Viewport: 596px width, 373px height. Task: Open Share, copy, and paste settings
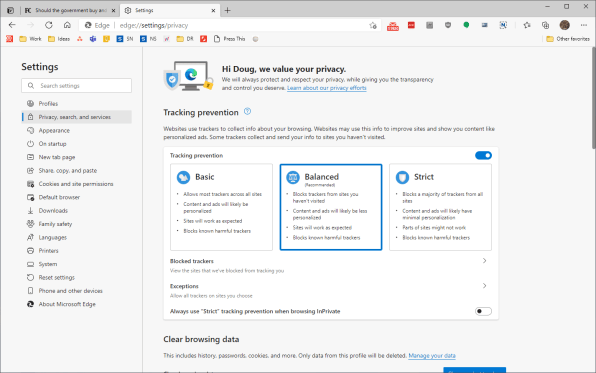click(x=68, y=171)
